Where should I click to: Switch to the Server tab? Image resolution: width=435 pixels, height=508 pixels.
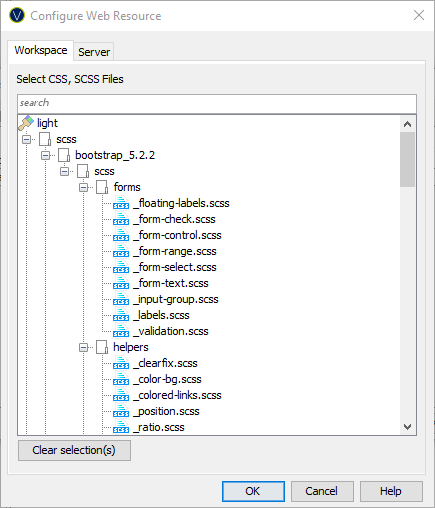[94, 52]
